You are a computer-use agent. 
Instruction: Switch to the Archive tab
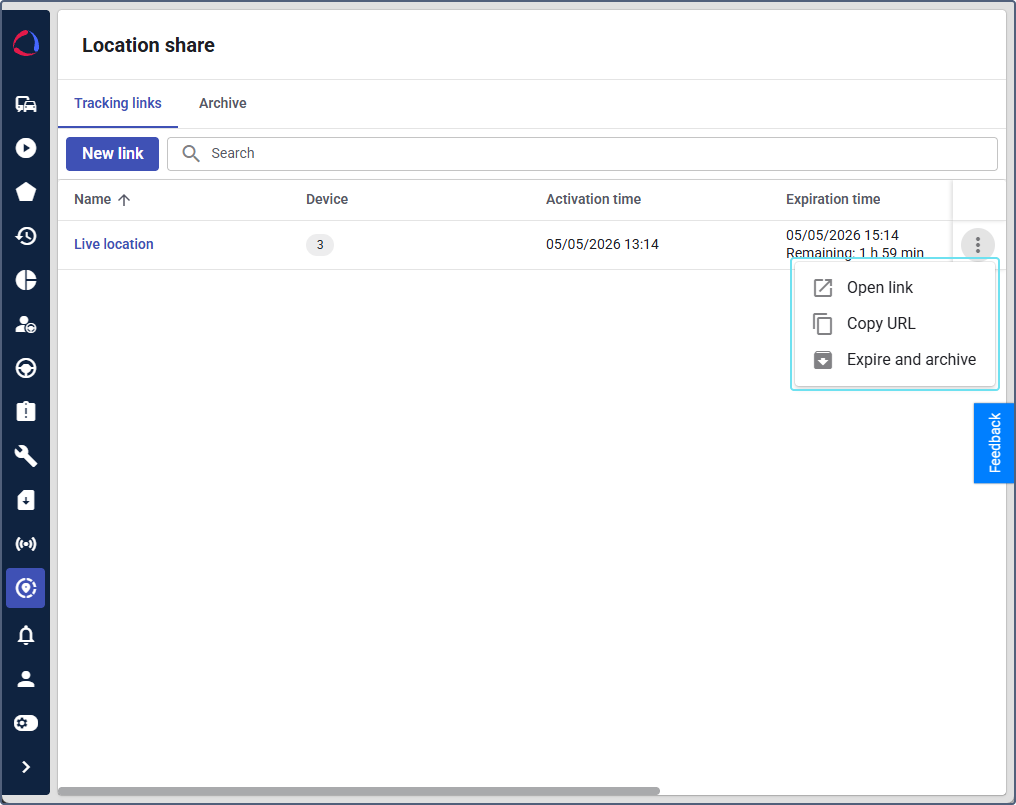click(x=222, y=103)
